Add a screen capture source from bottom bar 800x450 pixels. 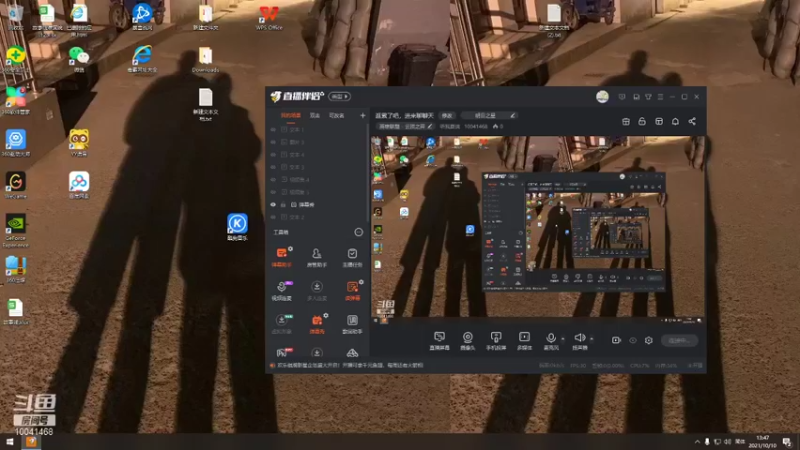point(439,340)
